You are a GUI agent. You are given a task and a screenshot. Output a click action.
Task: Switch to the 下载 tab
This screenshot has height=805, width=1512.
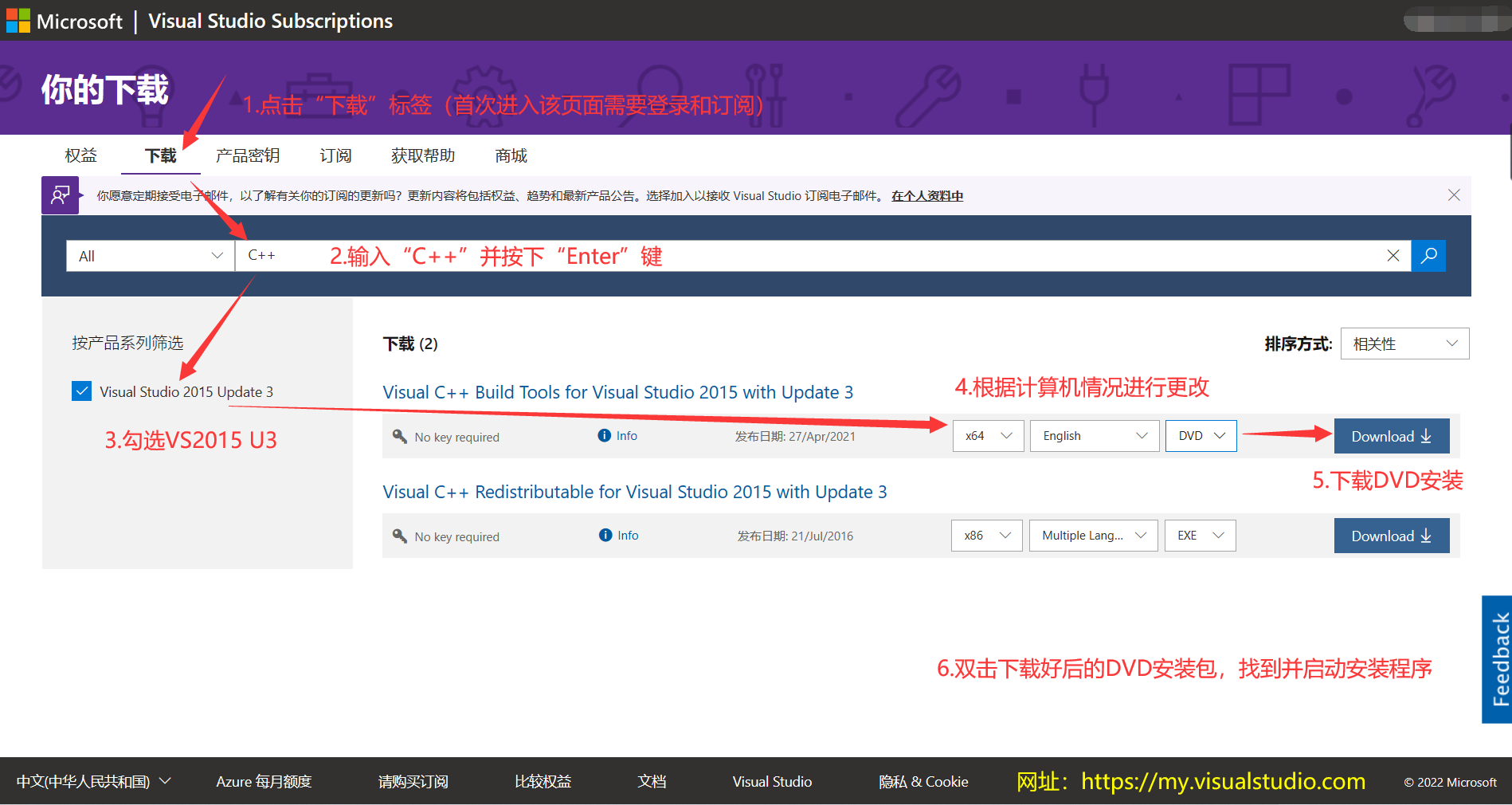(160, 155)
